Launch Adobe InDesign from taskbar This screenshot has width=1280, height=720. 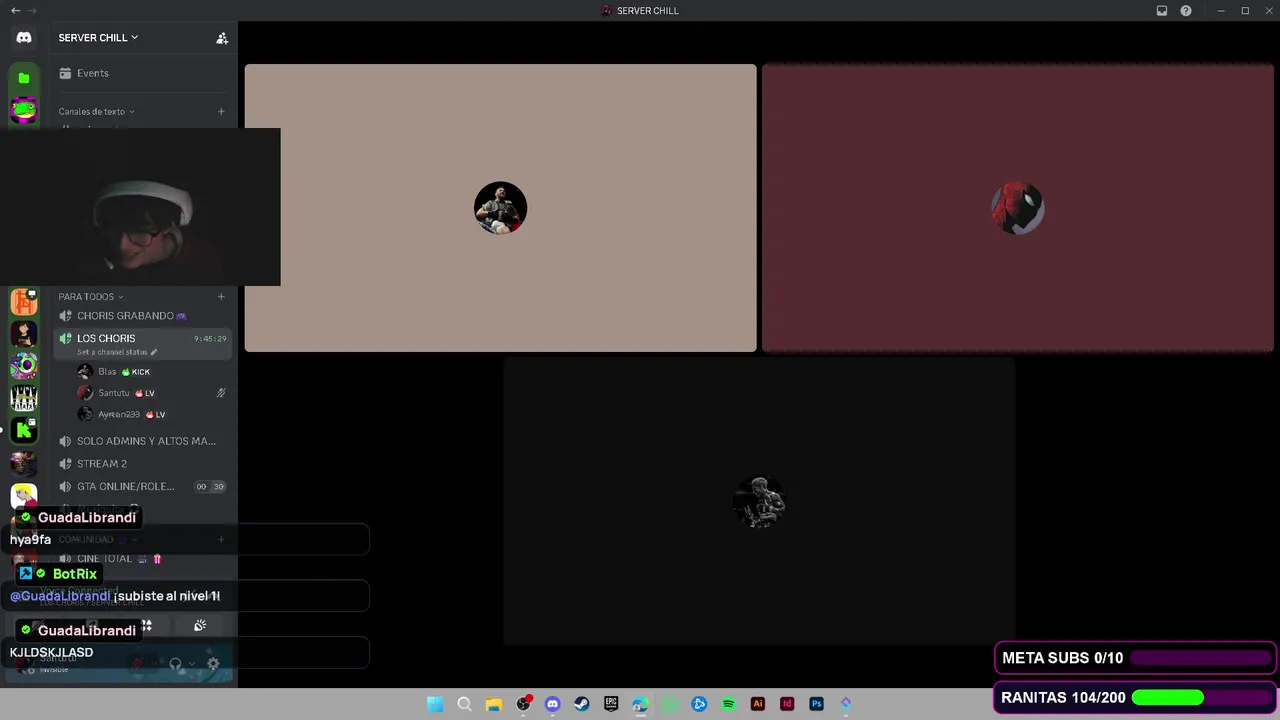coord(787,704)
